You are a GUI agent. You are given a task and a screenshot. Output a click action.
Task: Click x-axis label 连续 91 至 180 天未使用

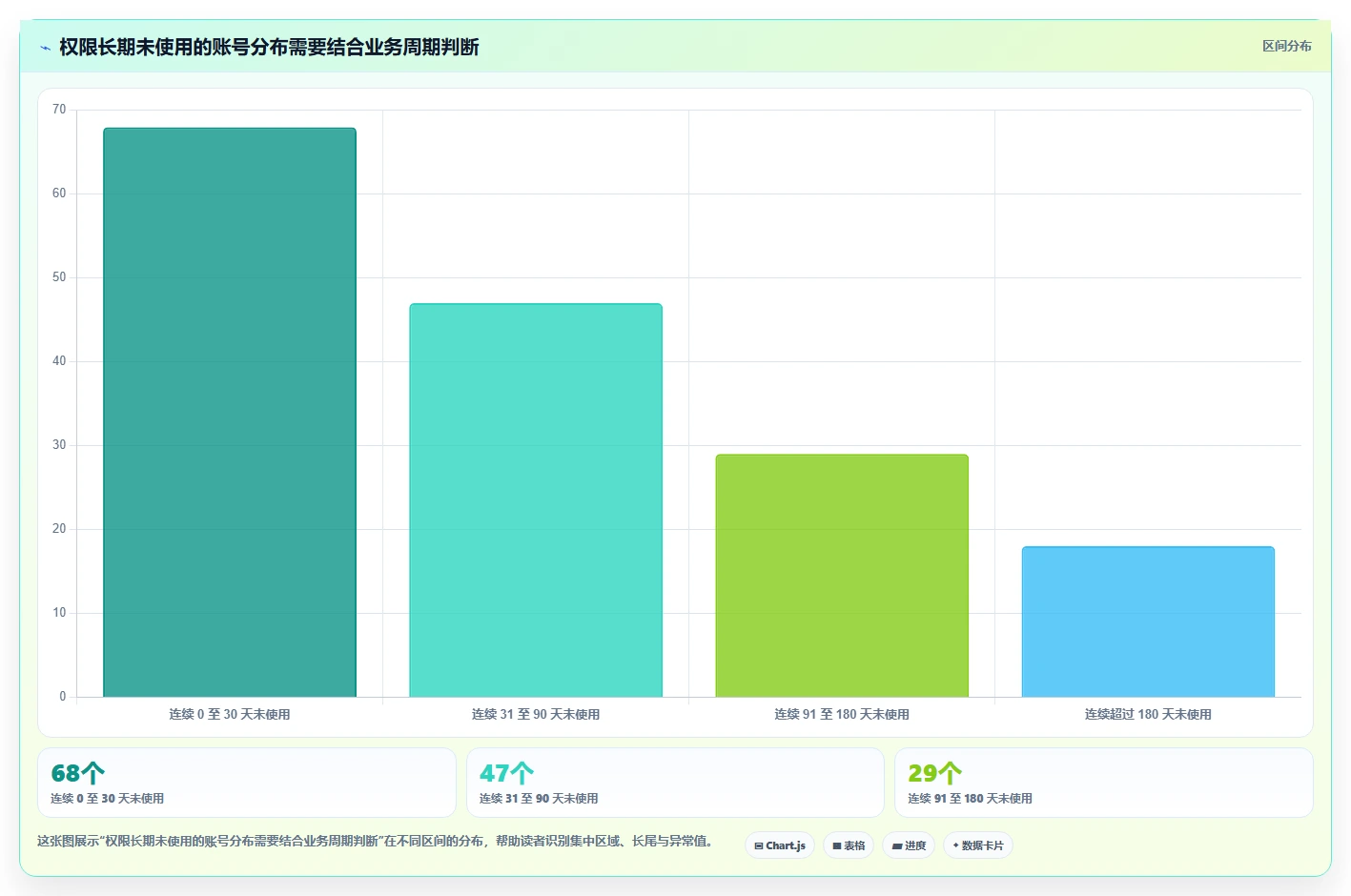842,714
